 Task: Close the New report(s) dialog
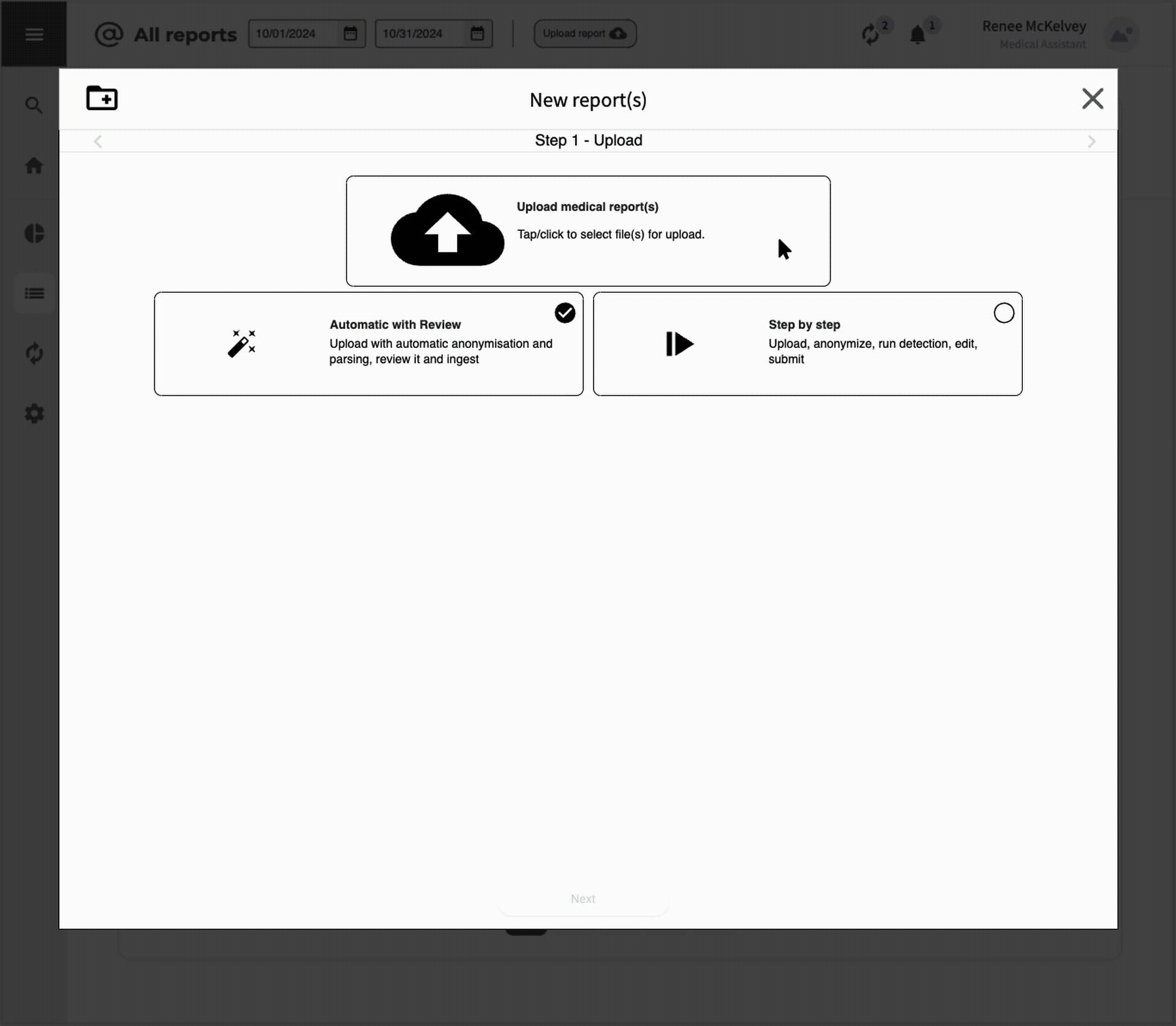pos(1092,99)
